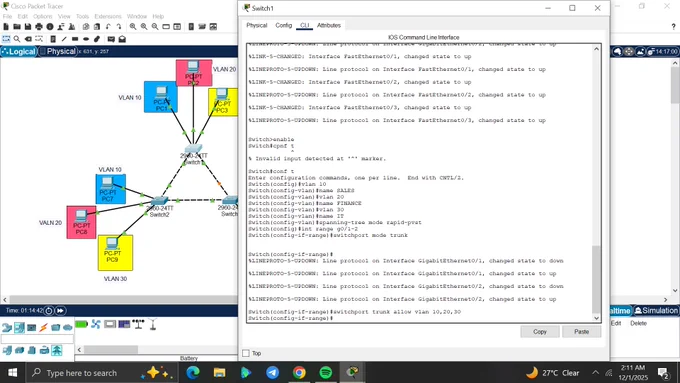This screenshot has width=680, height=383.
Task: Open the View menu
Action: pyautogui.click(x=64, y=16)
